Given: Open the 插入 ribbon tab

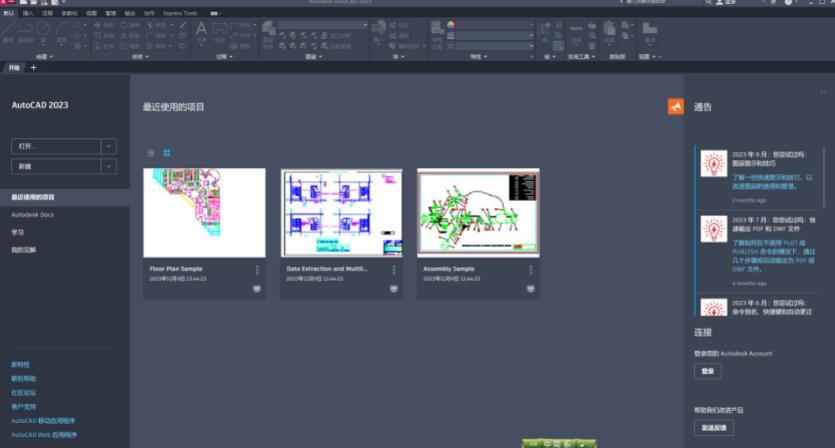Looking at the screenshot, I should [x=28, y=13].
